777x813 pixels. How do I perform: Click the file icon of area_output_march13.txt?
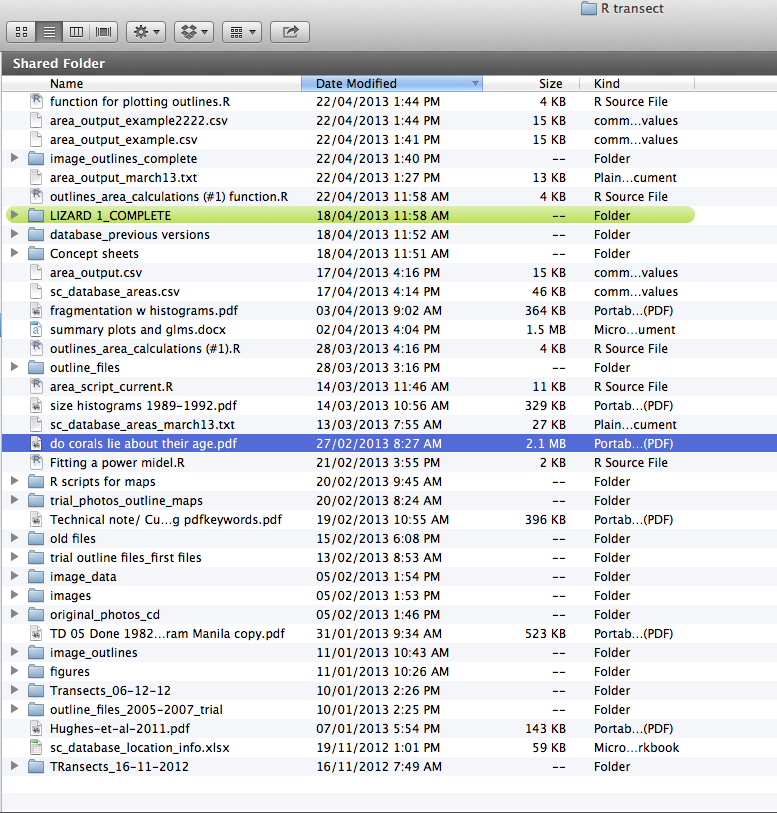pyautogui.click(x=36, y=177)
